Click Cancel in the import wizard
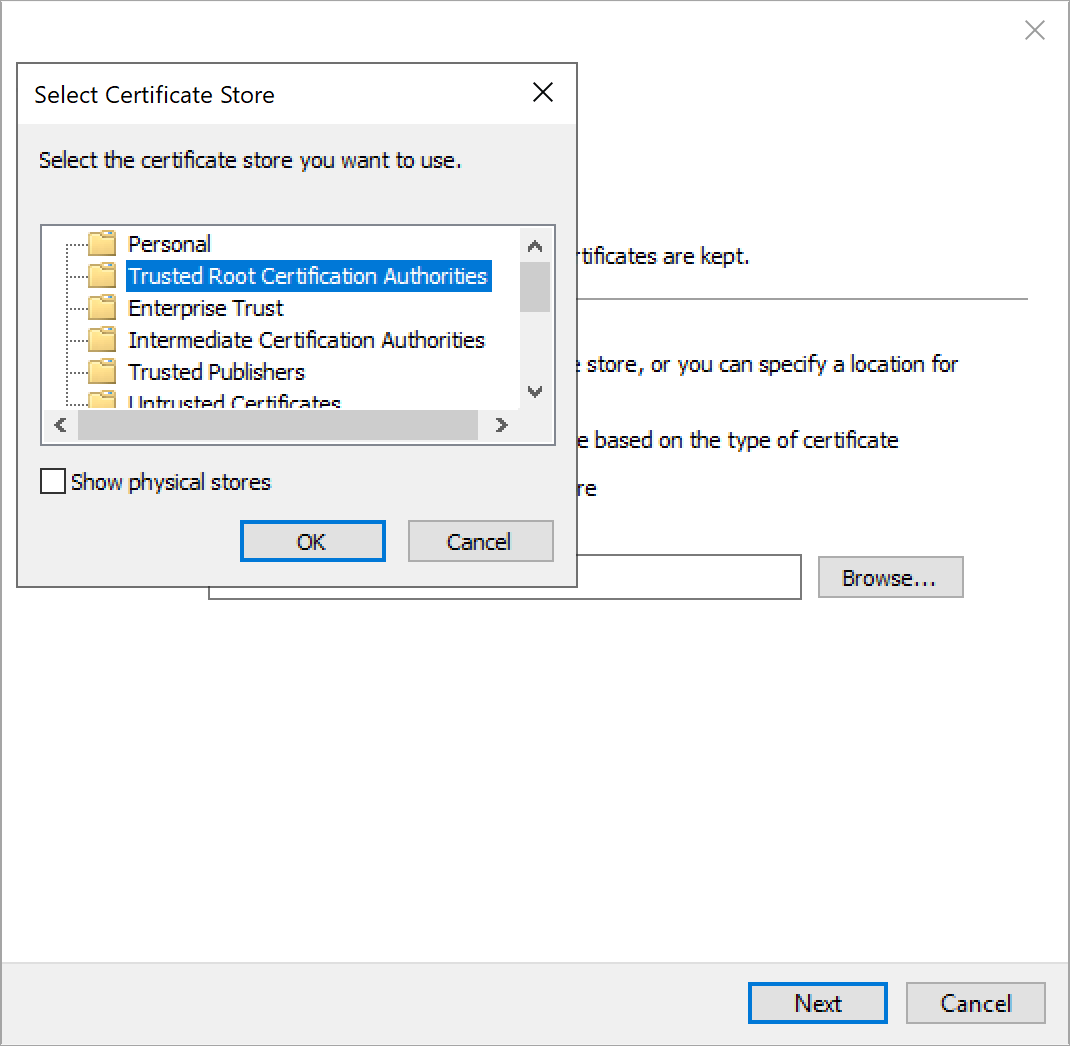The image size is (1070, 1046). coord(975,1003)
